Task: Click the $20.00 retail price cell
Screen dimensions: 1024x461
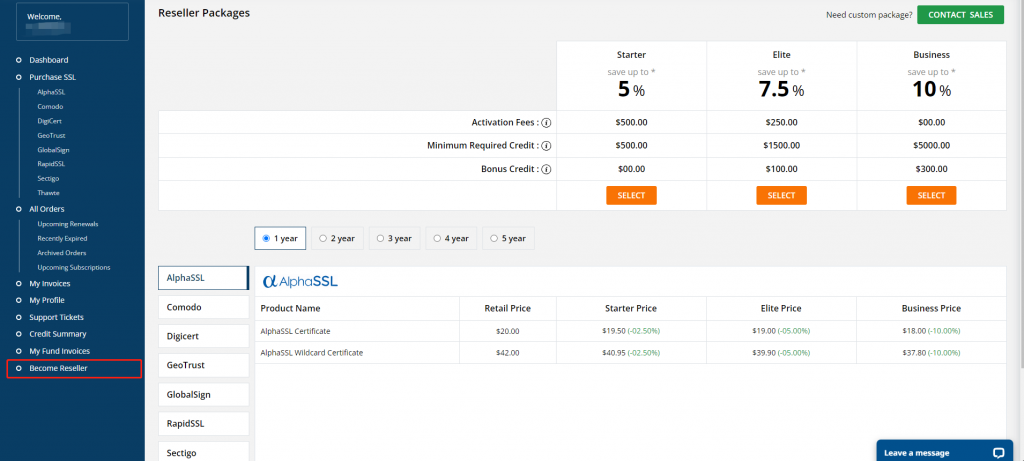Action: [x=507, y=331]
